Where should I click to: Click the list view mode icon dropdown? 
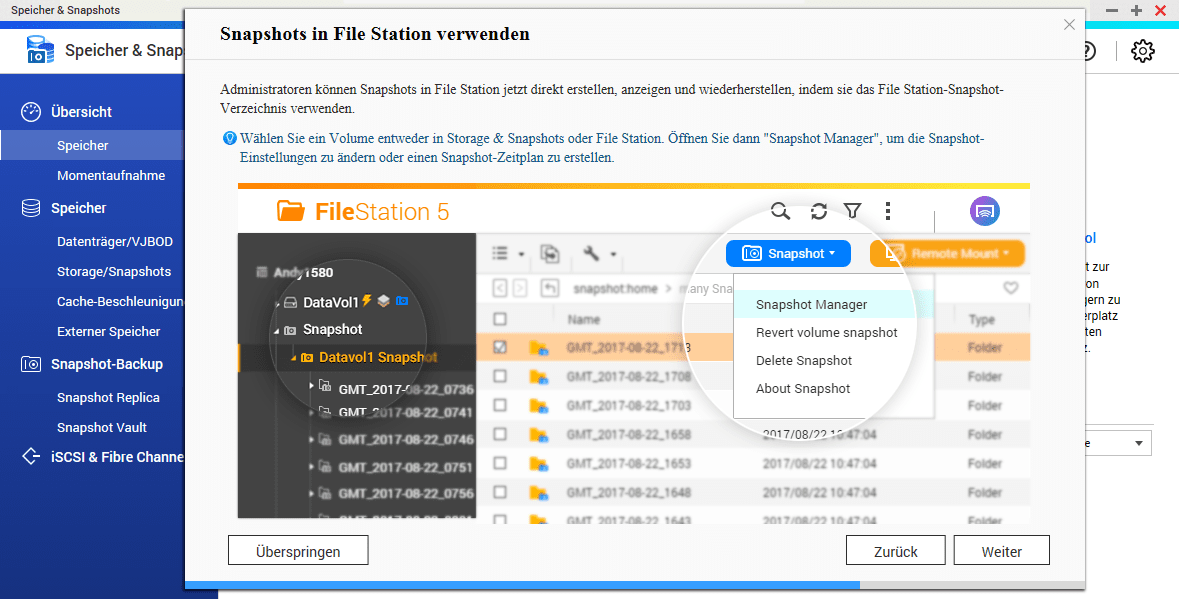[x=508, y=254]
